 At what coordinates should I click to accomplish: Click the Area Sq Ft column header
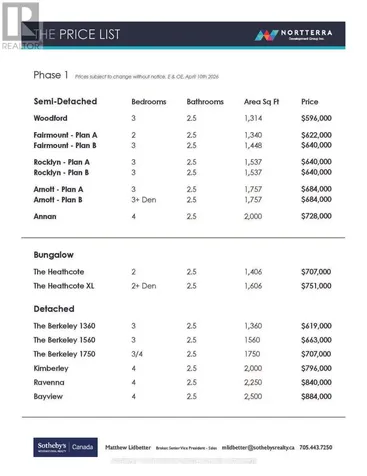tap(261, 102)
